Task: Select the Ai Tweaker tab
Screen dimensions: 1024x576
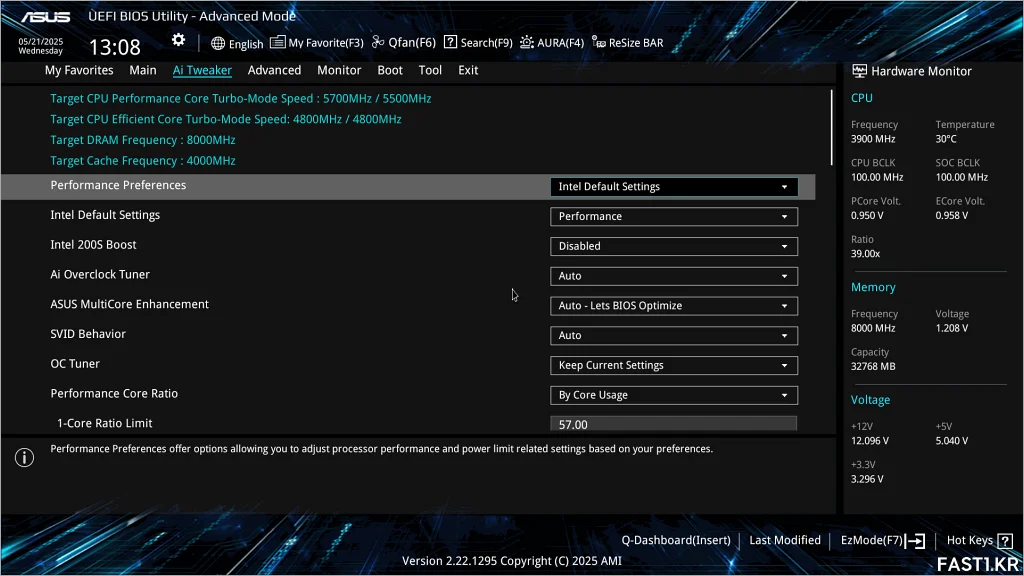Action: click(x=202, y=70)
